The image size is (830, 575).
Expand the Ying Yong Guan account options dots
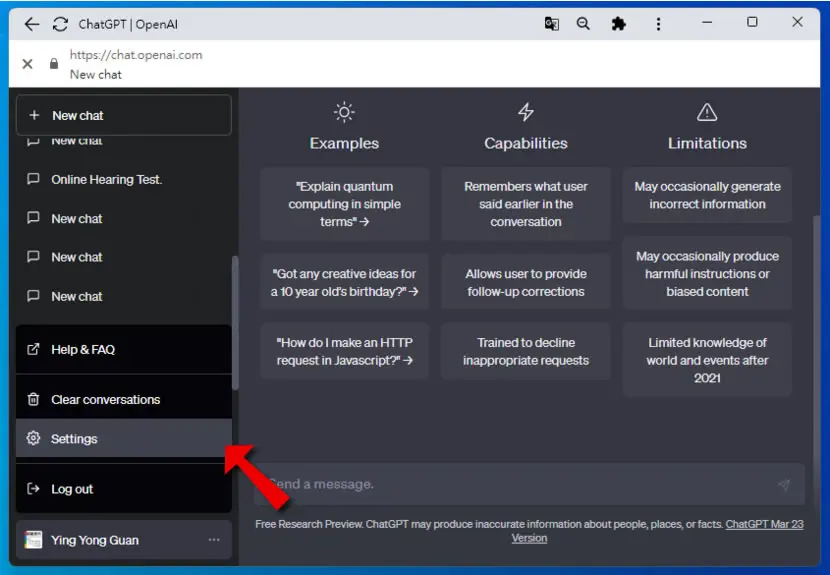(x=214, y=540)
